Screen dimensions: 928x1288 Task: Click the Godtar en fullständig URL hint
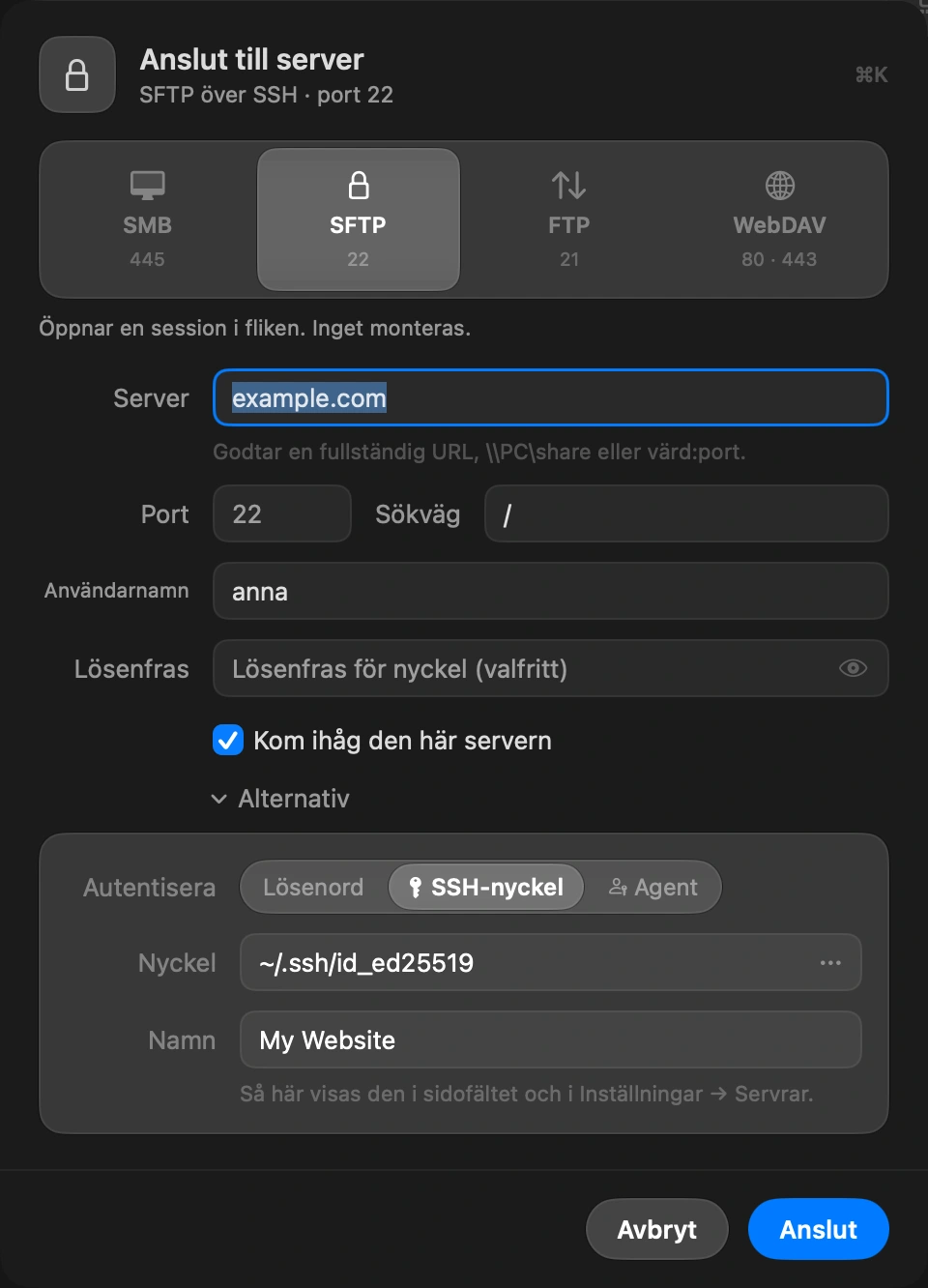[x=479, y=452]
